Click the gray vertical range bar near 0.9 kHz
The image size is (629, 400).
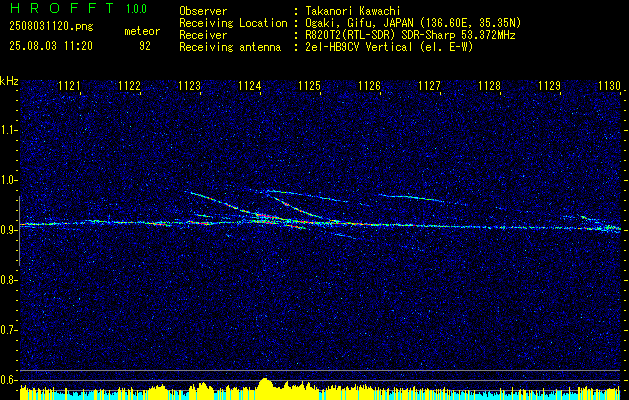(20, 231)
